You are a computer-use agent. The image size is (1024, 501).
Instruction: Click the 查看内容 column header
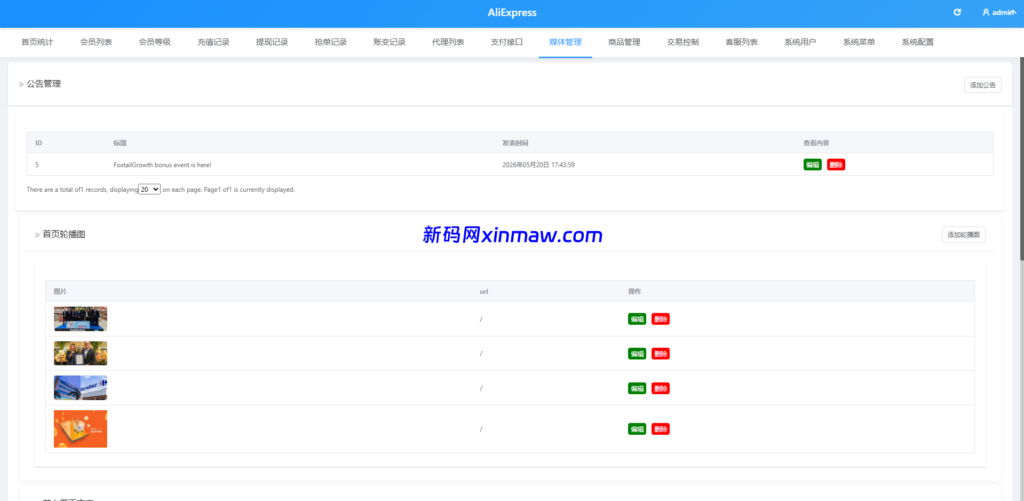point(816,142)
